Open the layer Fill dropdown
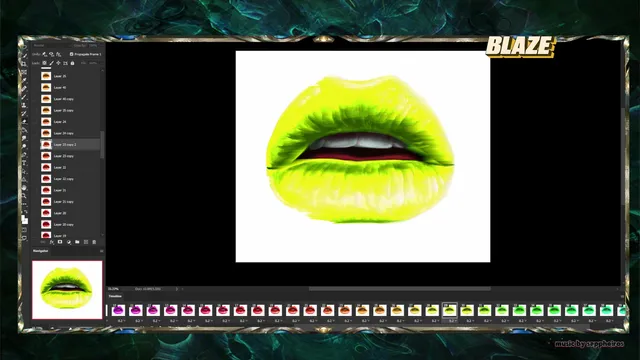 tap(93, 63)
